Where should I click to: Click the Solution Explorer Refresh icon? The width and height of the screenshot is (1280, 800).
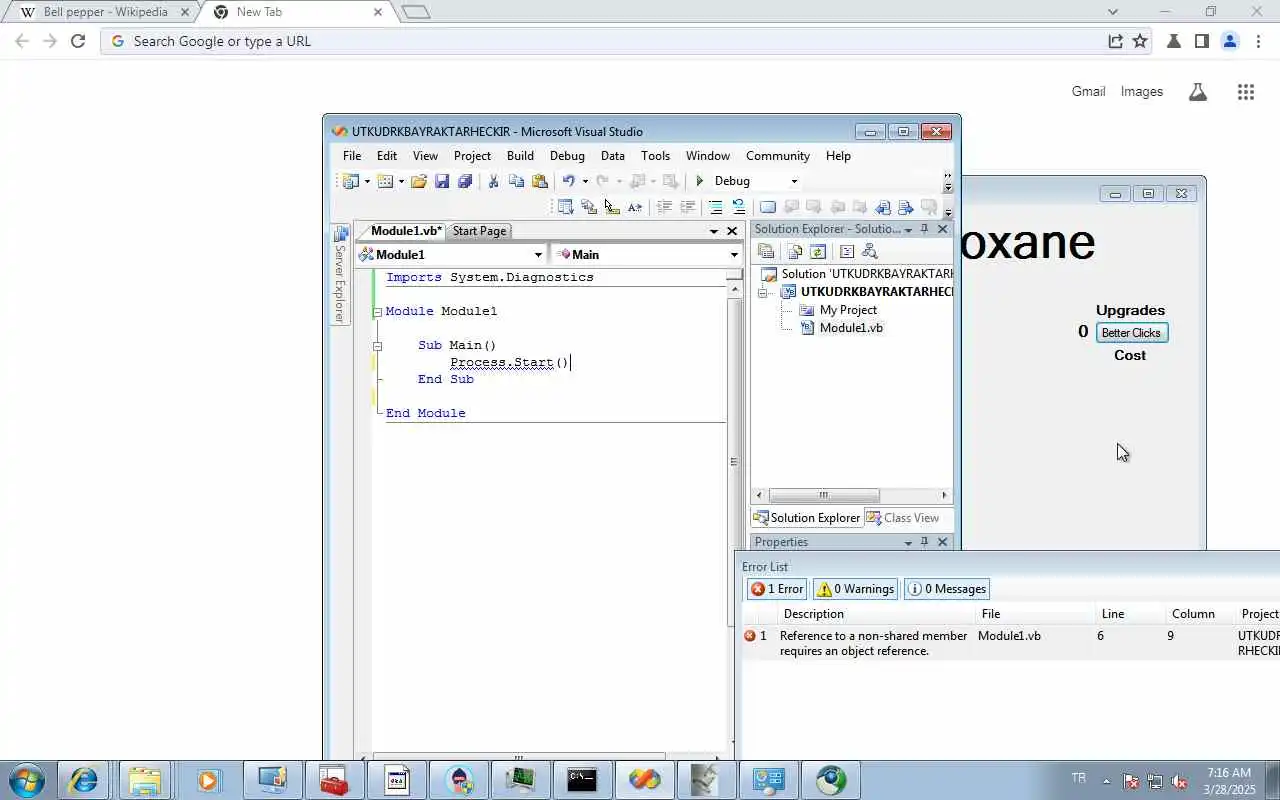click(818, 252)
